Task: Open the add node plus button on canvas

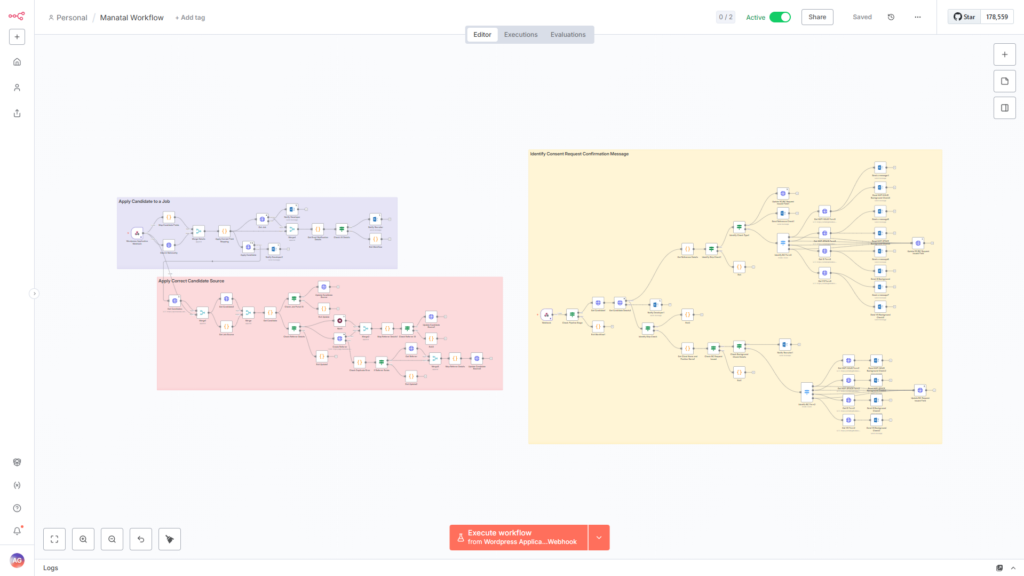Action: pos(1004,54)
